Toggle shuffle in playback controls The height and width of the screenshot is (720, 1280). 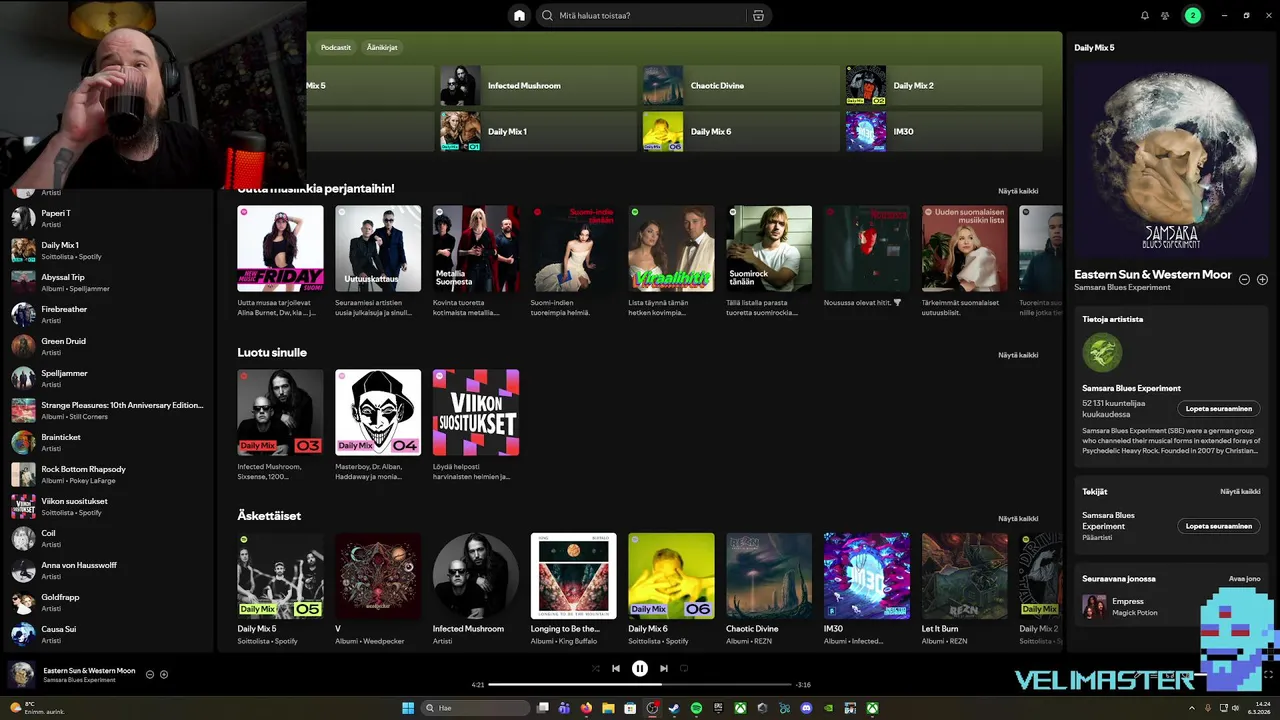click(595, 668)
